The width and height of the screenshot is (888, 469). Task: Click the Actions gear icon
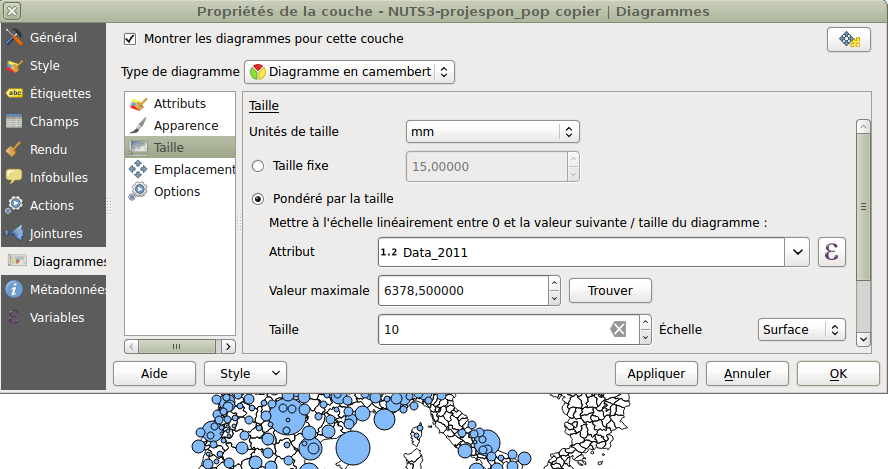pyautogui.click(x=14, y=205)
